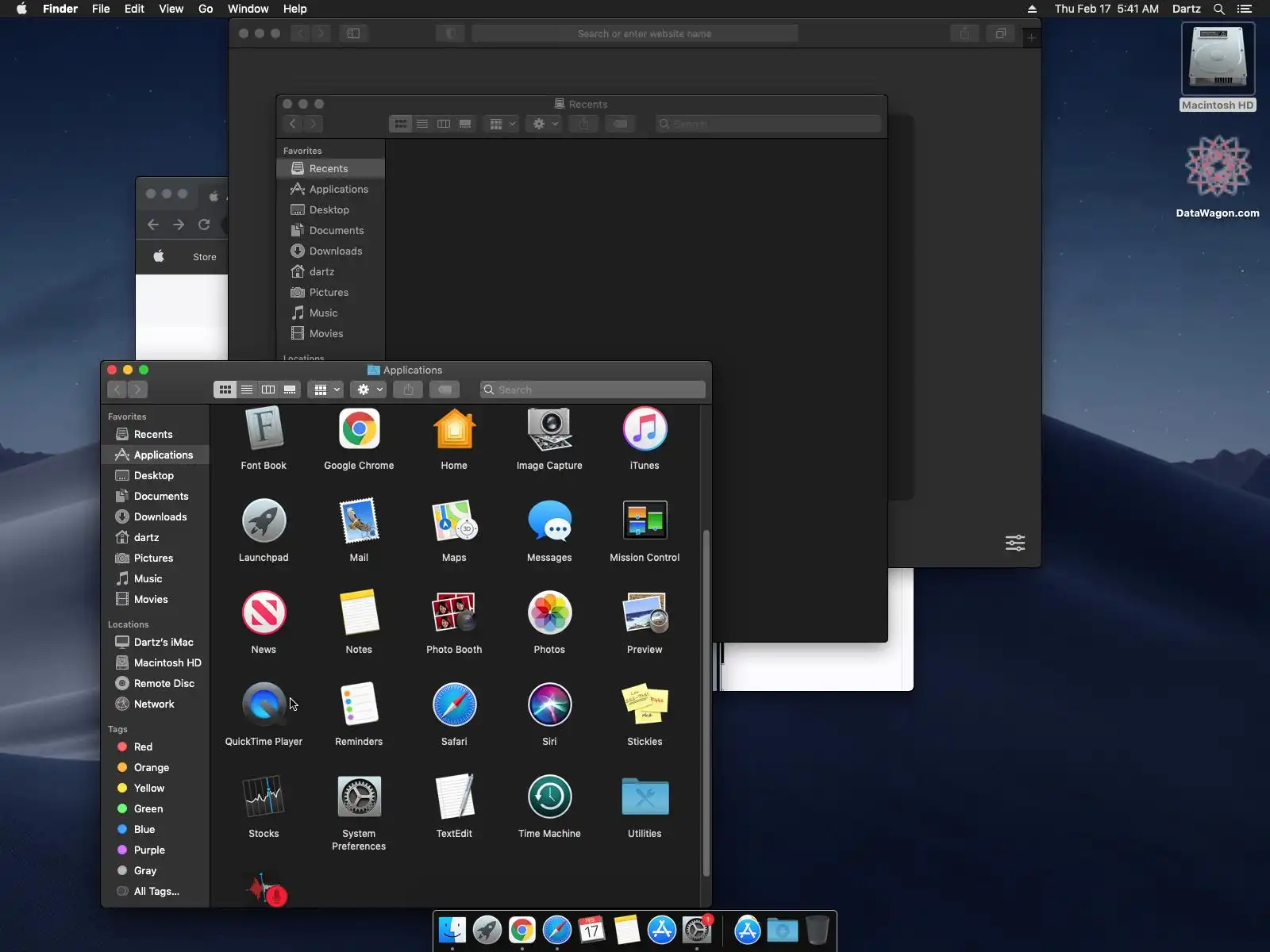
Task: Filter by the Green tag
Action: click(x=156, y=808)
